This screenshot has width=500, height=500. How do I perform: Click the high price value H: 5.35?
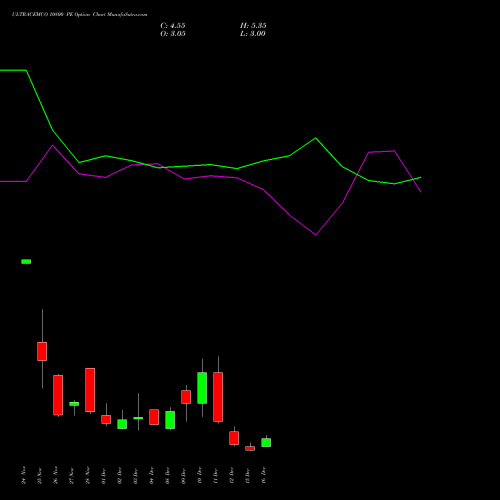pos(253,26)
